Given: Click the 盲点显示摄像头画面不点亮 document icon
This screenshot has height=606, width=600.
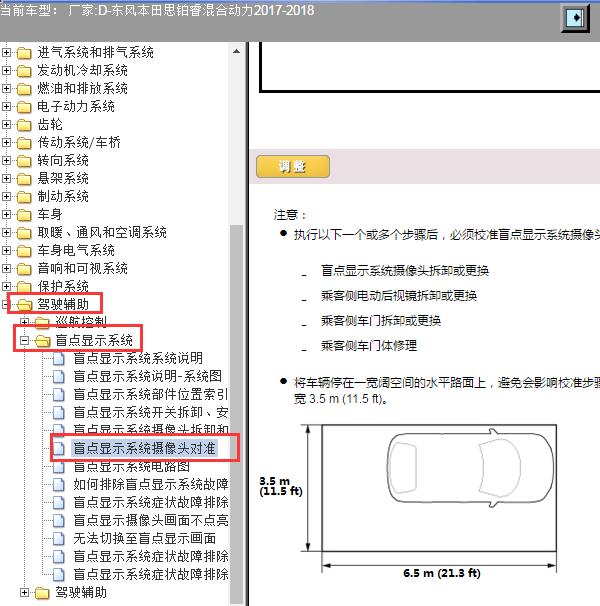Looking at the screenshot, I should [x=59, y=520].
